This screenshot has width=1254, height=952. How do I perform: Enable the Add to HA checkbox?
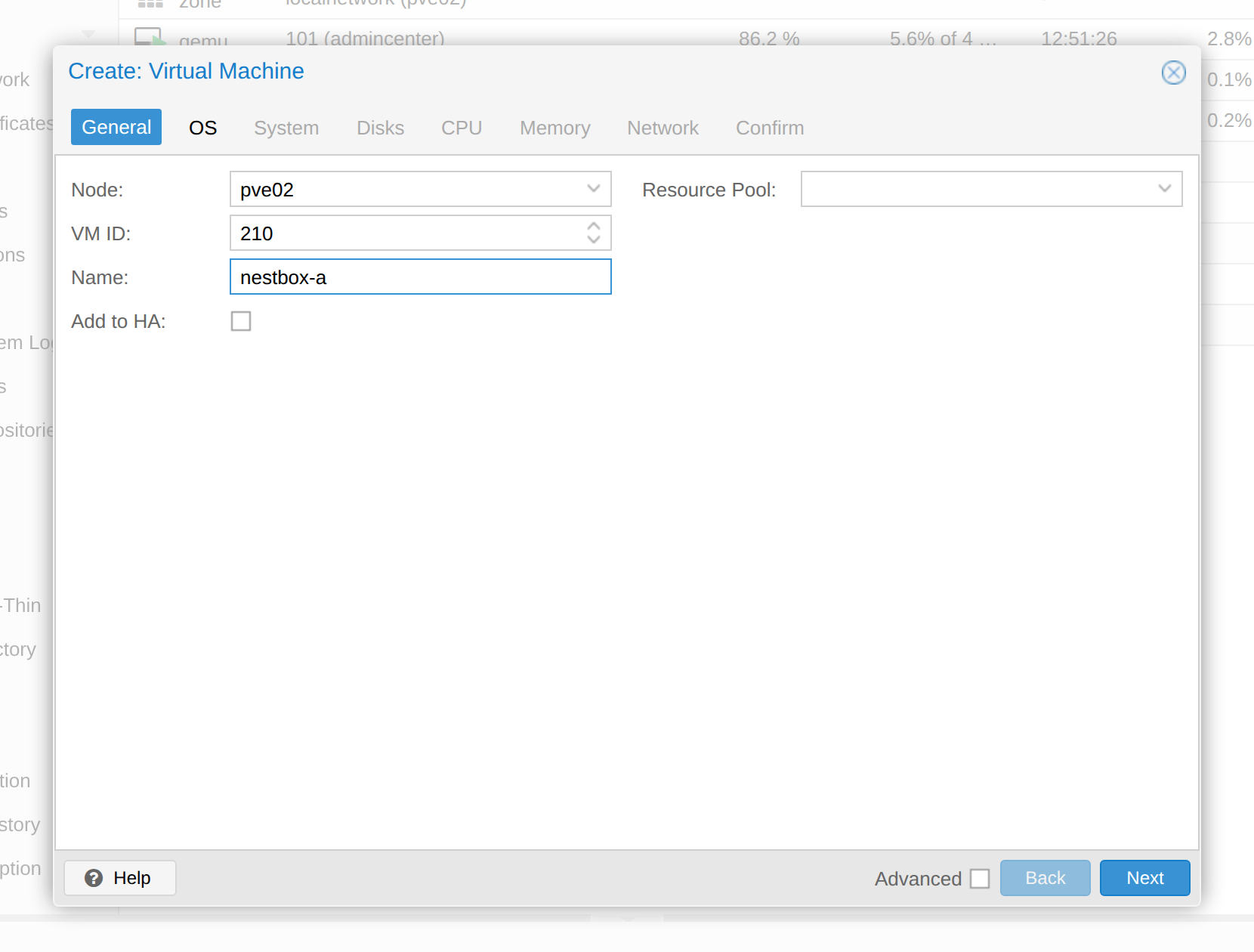point(241,321)
